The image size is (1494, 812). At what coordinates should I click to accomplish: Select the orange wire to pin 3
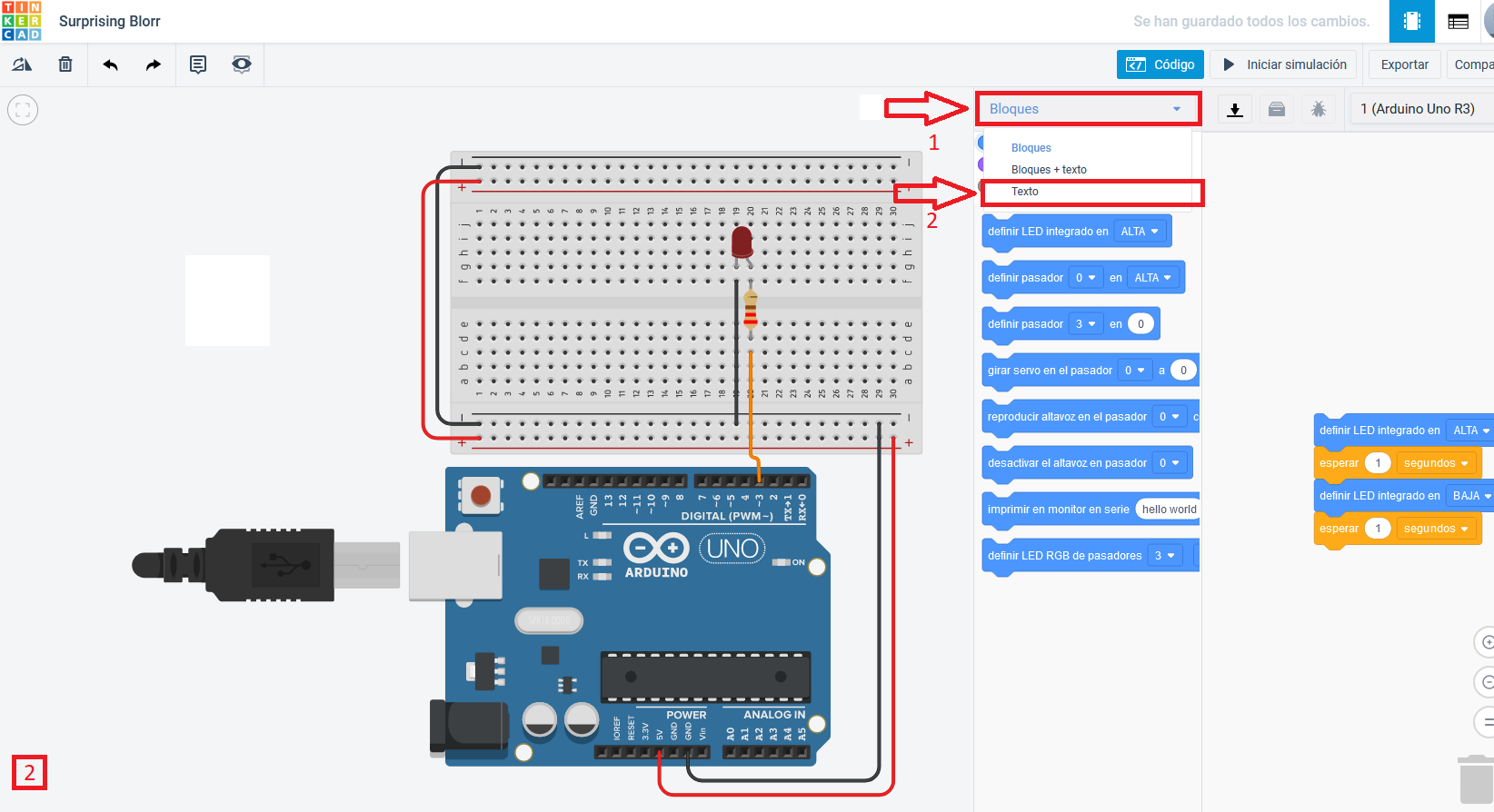[752, 414]
